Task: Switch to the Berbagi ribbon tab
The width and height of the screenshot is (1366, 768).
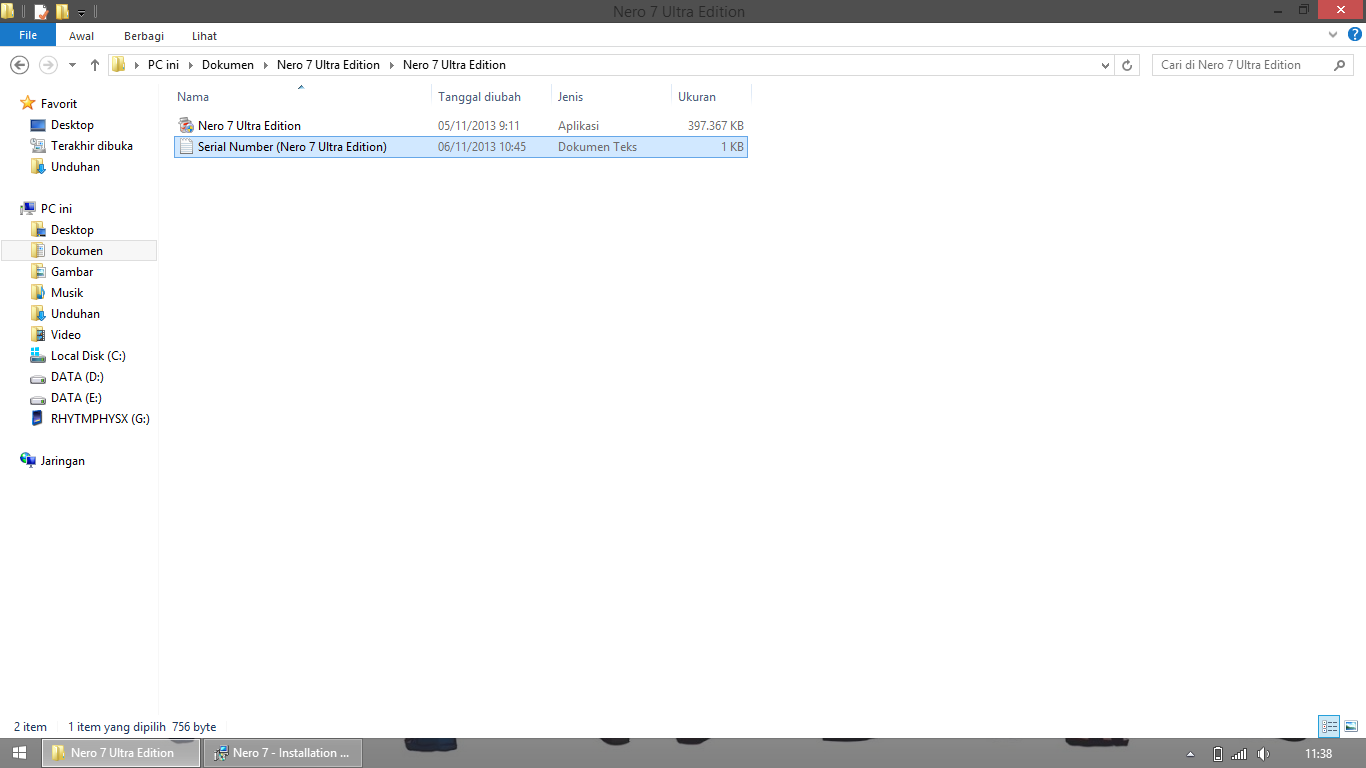Action: (x=144, y=36)
